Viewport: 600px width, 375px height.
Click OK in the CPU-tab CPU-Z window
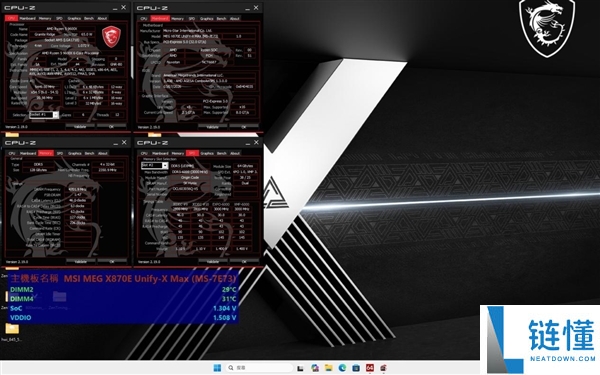pyautogui.click(x=111, y=127)
